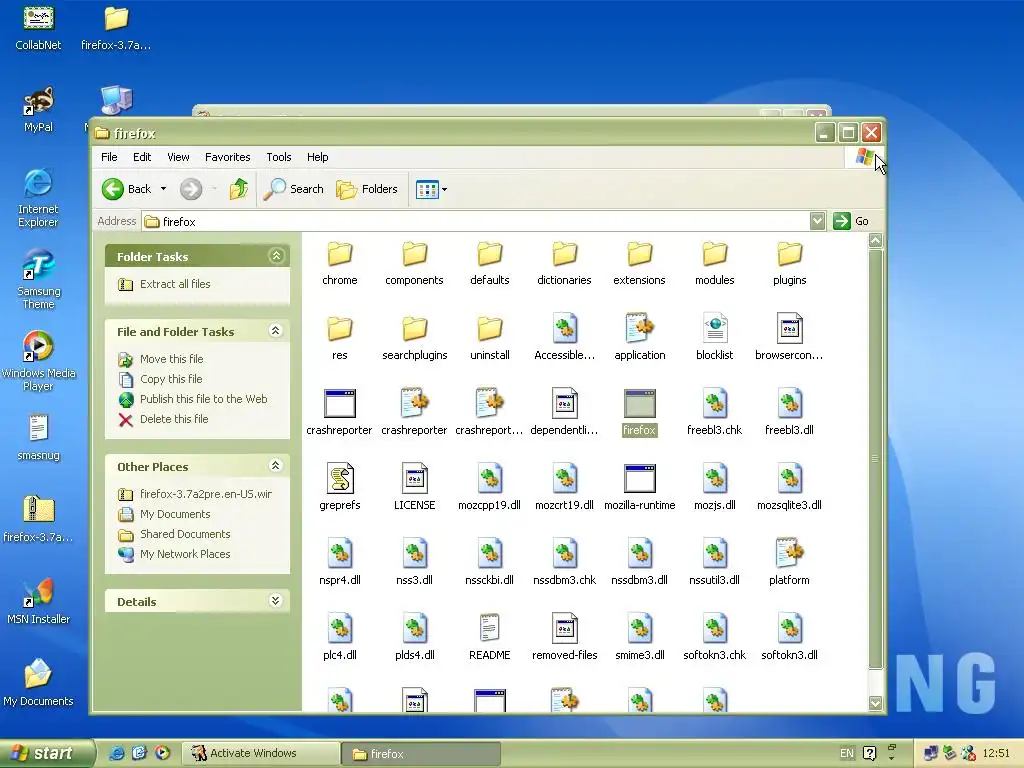Image resolution: width=1024 pixels, height=768 pixels.
Task: Select the application config file icon
Action: [x=639, y=327]
